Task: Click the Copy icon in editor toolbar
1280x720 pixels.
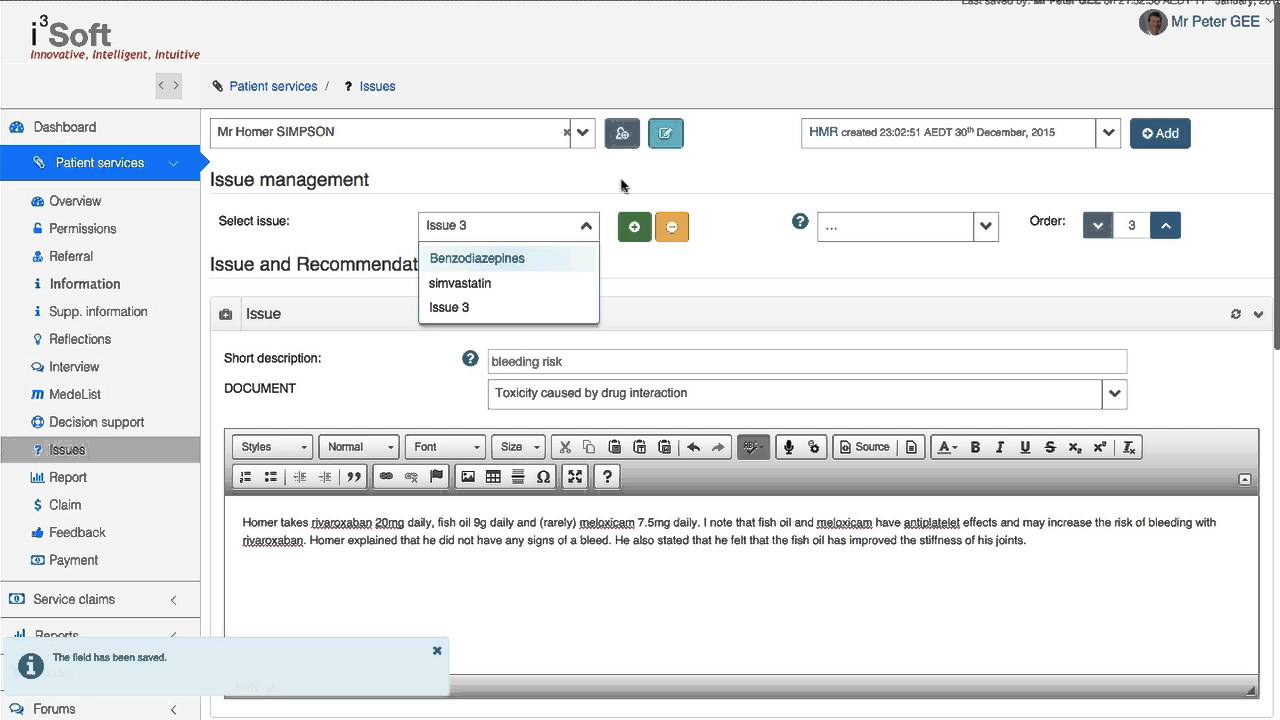Action: [589, 447]
